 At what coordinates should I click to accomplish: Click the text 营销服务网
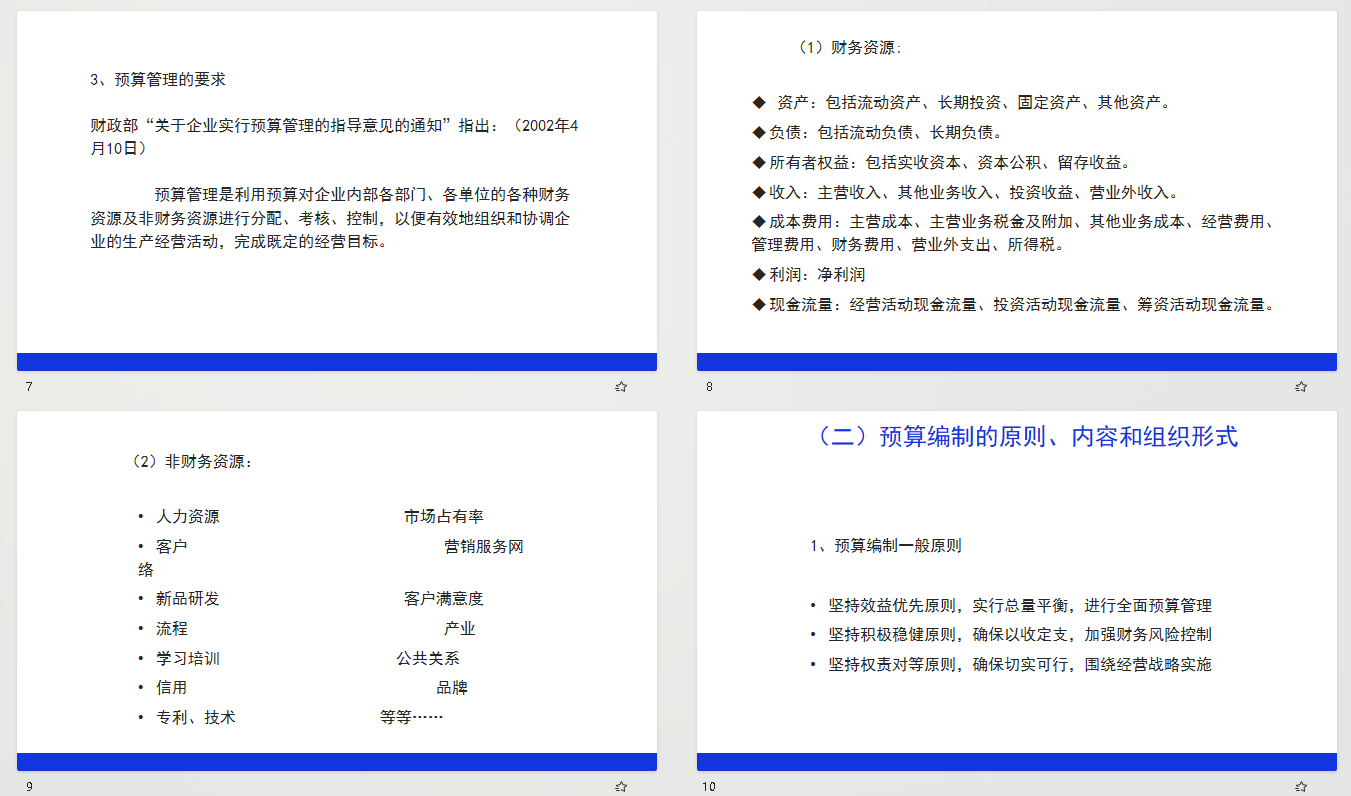pyautogui.click(x=484, y=546)
